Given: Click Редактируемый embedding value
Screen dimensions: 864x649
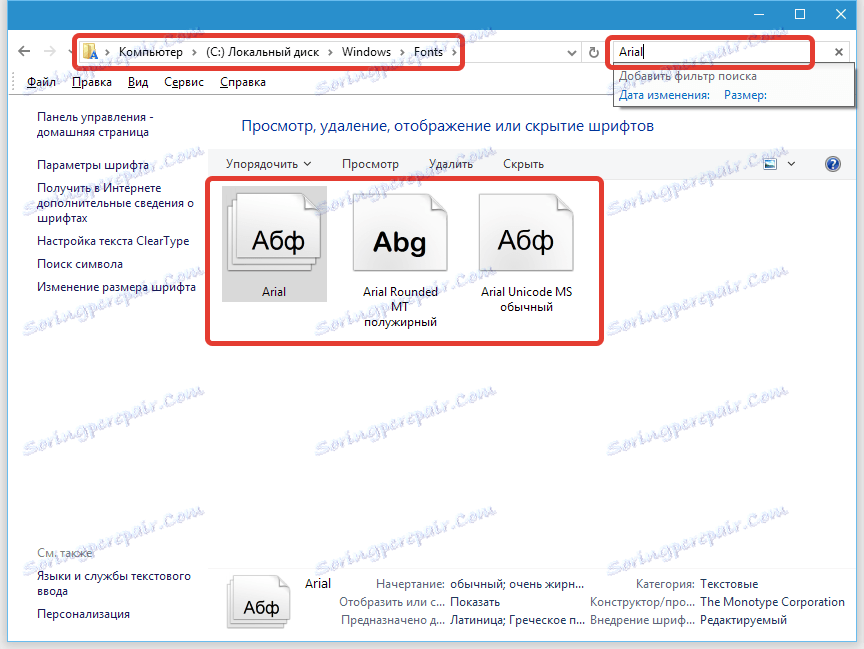Looking at the screenshot, I should coord(743,620).
